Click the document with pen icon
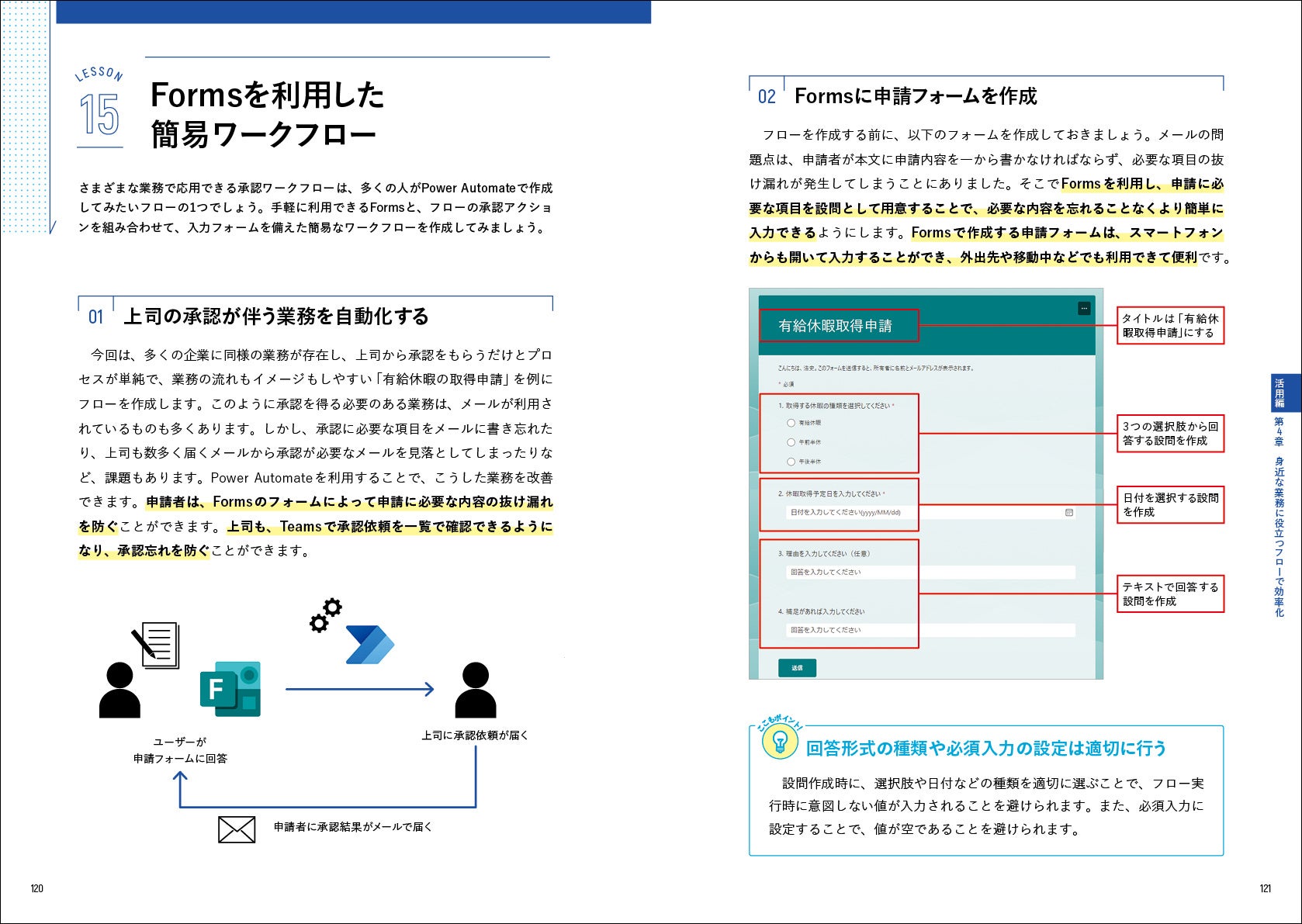1302x924 pixels. tap(155, 646)
